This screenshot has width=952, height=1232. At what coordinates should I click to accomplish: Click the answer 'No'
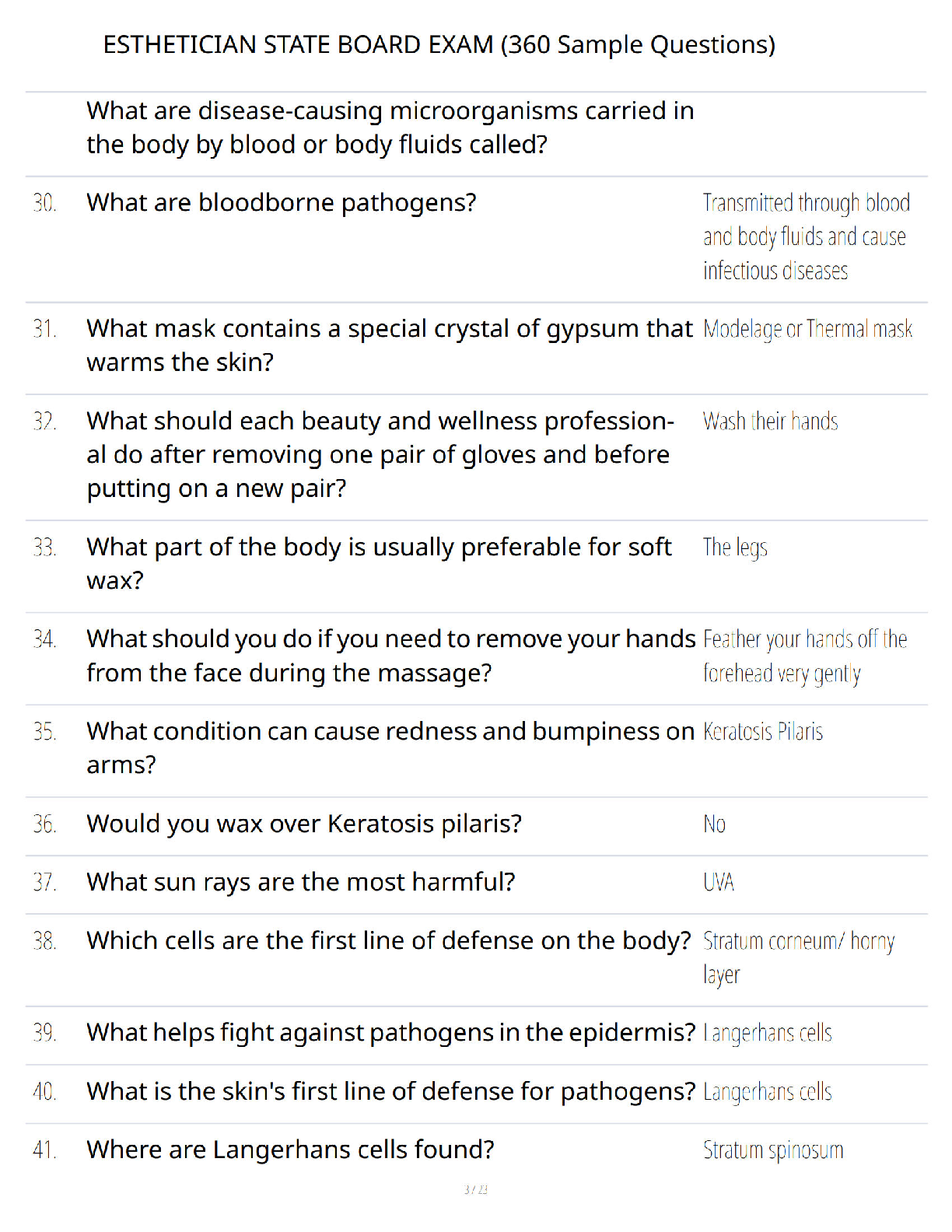point(714,824)
